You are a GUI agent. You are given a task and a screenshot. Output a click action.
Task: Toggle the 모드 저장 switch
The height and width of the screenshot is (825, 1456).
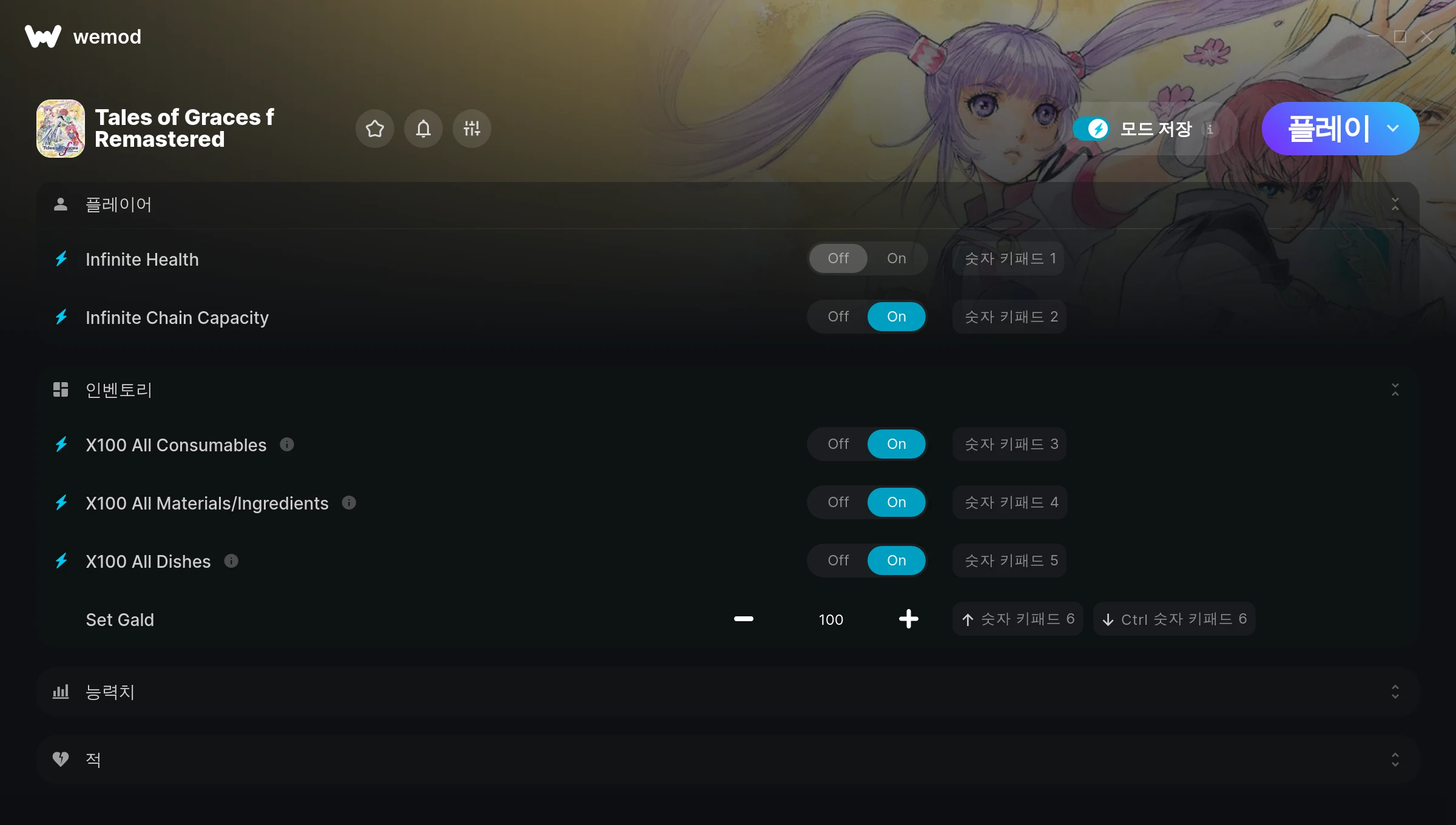pos(1091,129)
